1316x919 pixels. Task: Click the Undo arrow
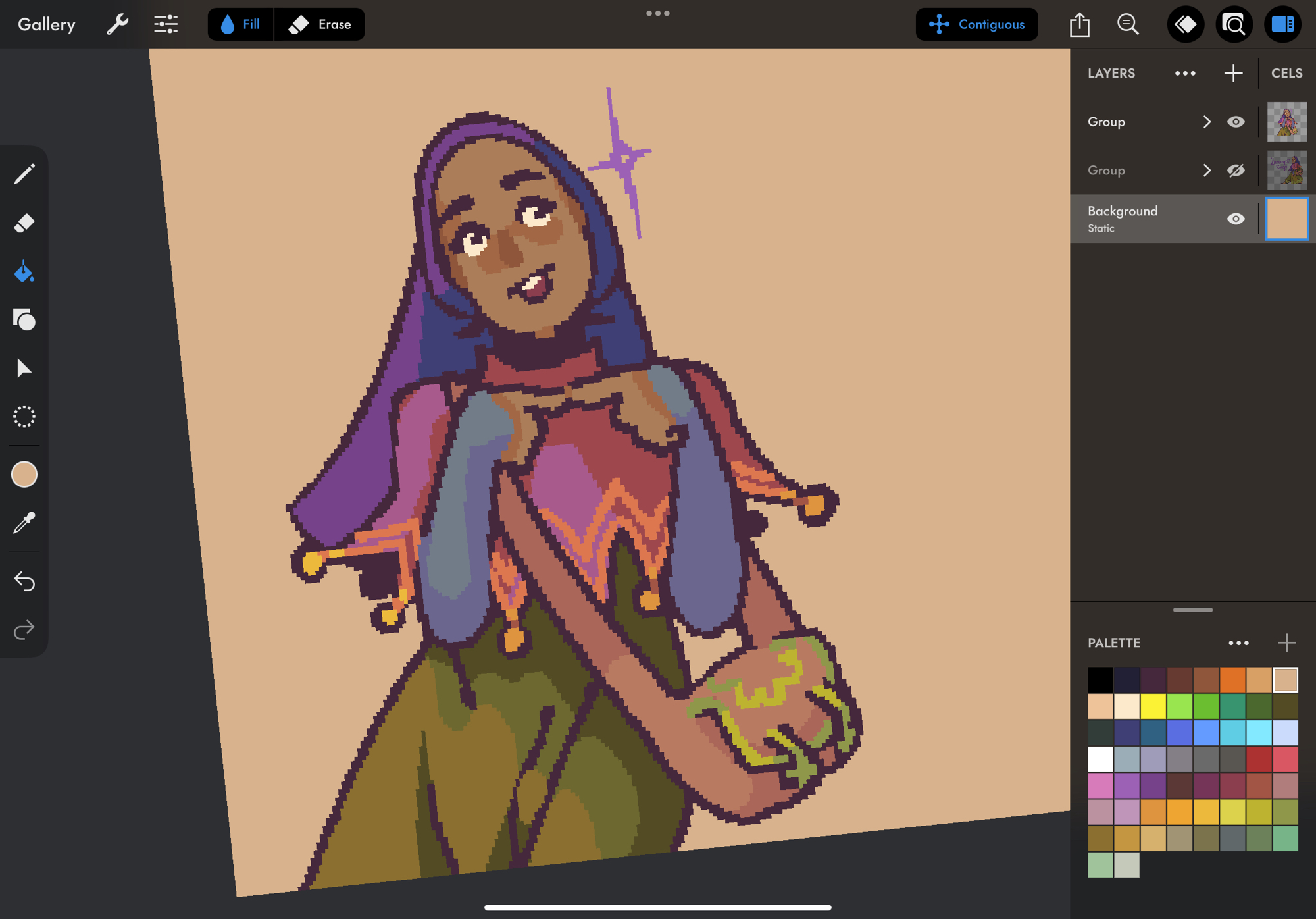point(24,581)
